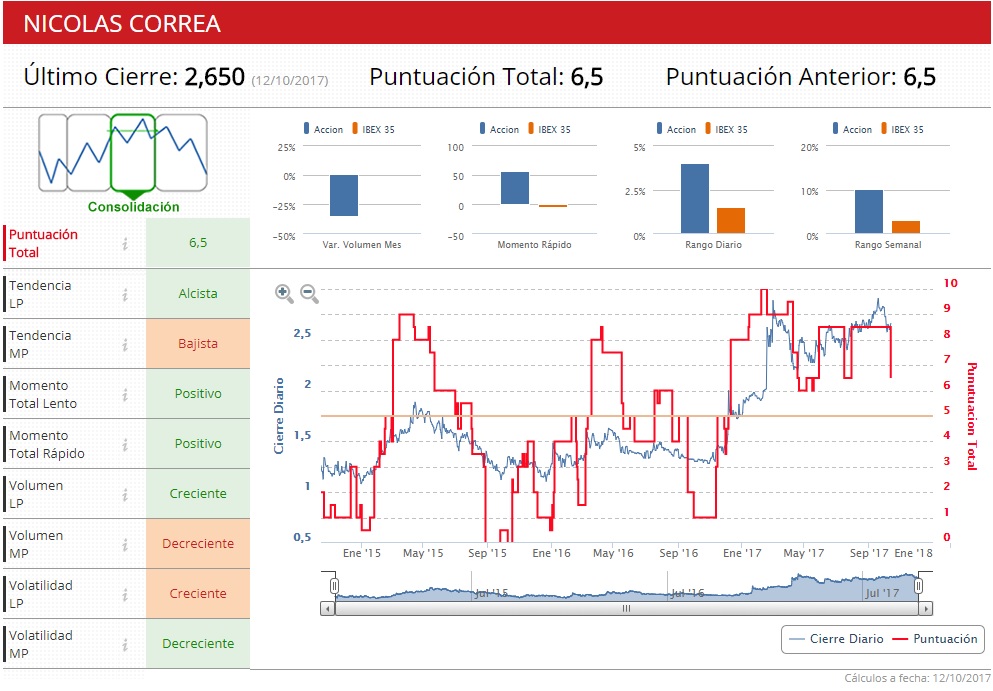
Task: Click the orange IBEX 35 bar in Rango Diario
Action: (x=731, y=220)
